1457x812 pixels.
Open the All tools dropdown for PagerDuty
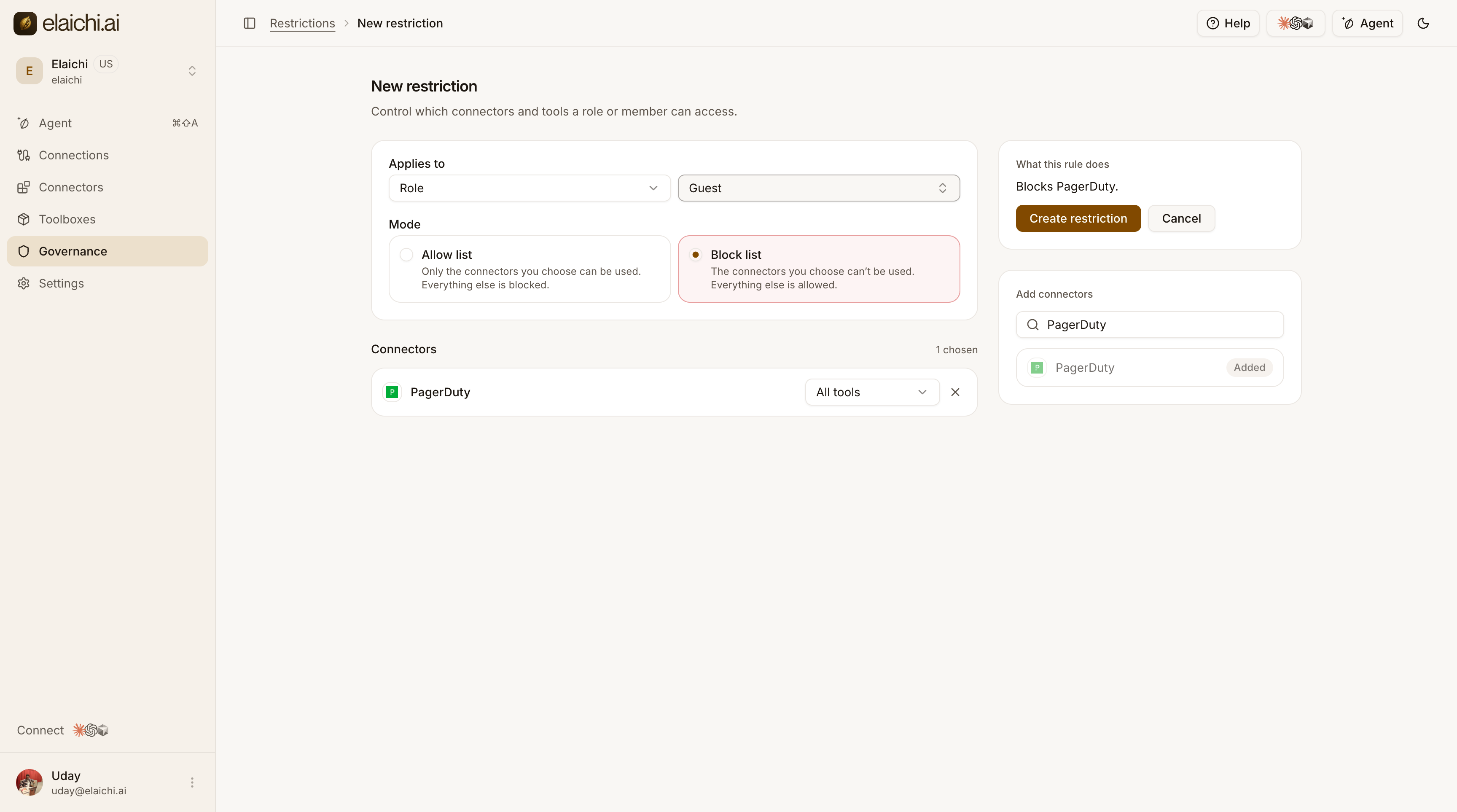click(872, 393)
